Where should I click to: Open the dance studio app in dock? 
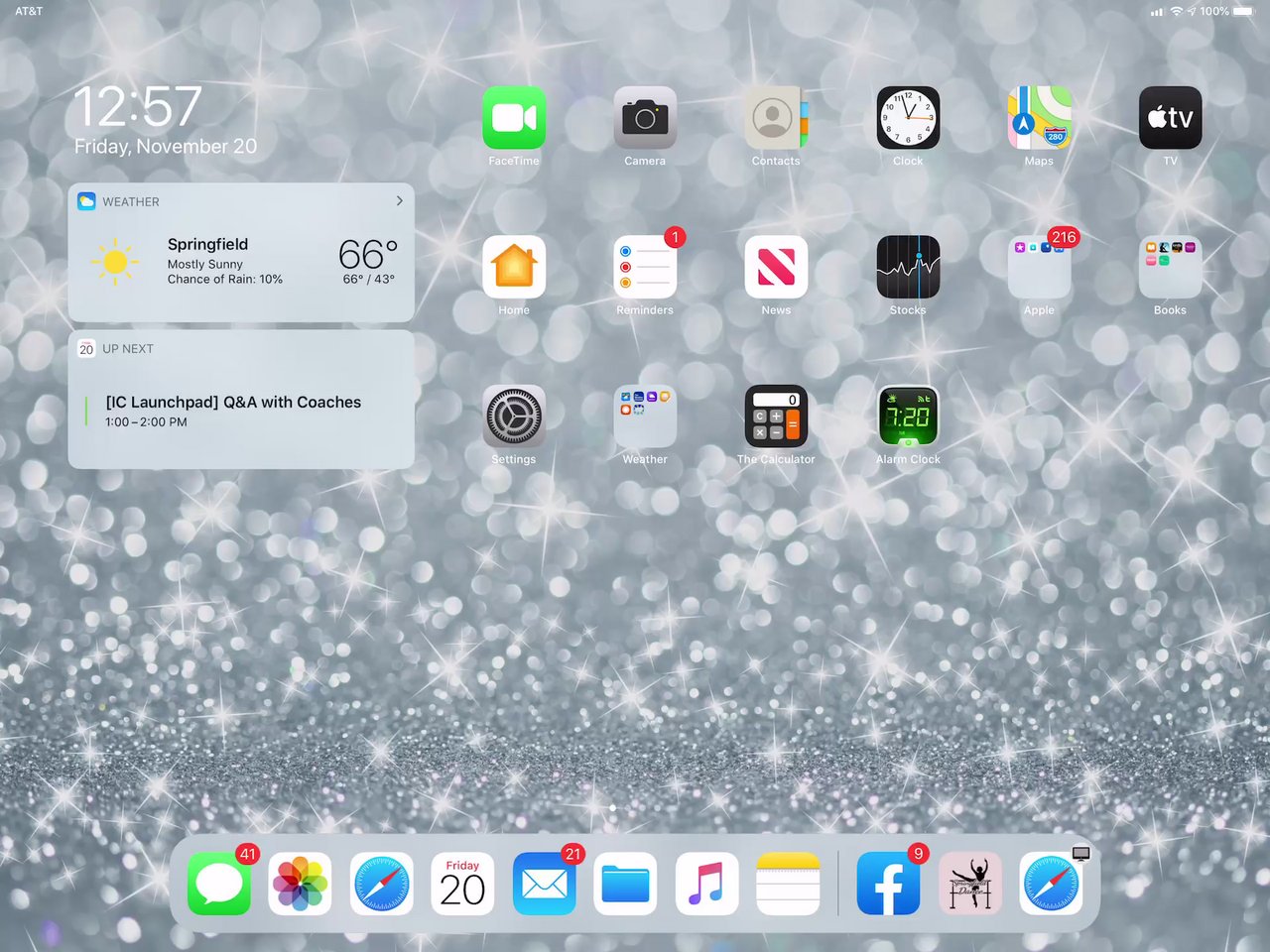(970, 884)
